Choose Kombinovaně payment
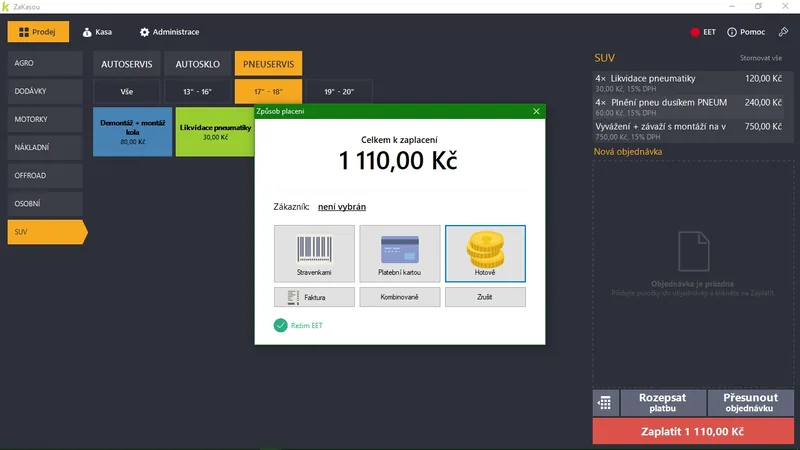The image size is (800, 450). [399, 297]
